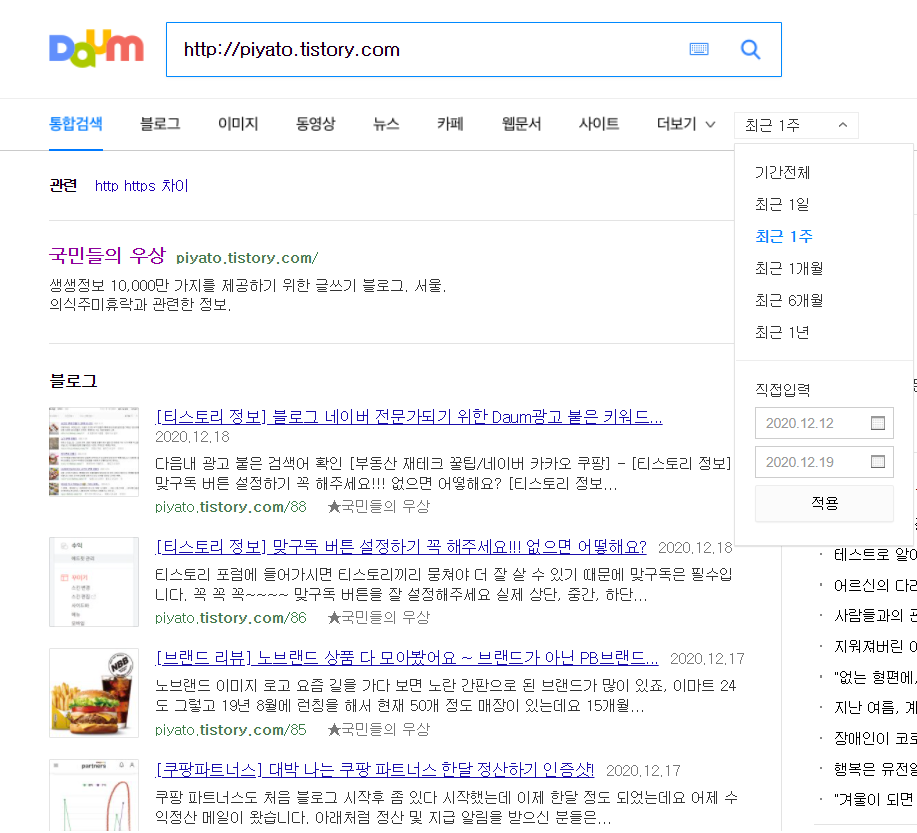Open the virtual keyboard icon in search box
The height and width of the screenshot is (833, 917).
pyautogui.click(x=699, y=49)
